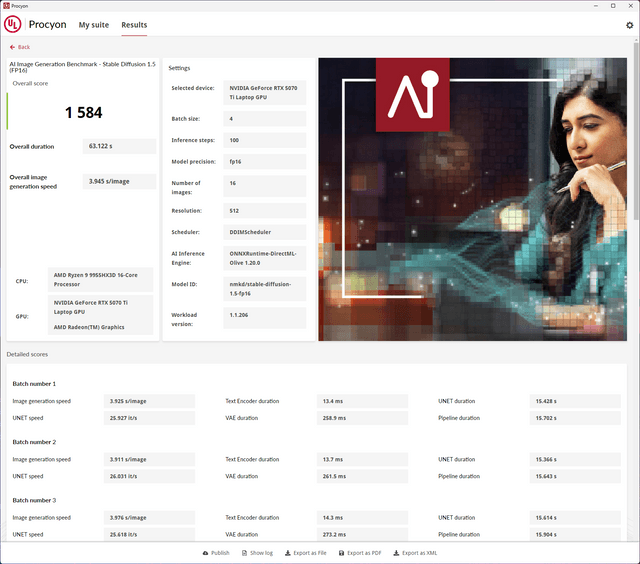Image resolution: width=640 pixels, height=564 pixels.
Task: Open Show log
Action: [257, 553]
